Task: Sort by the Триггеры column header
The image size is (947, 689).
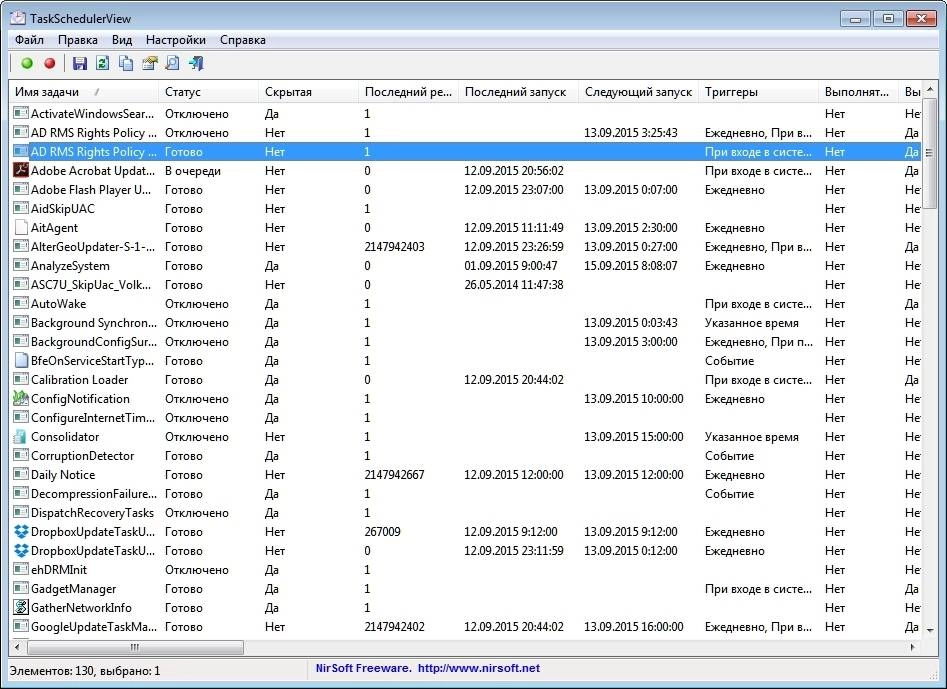Action: click(x=759, y=92)
